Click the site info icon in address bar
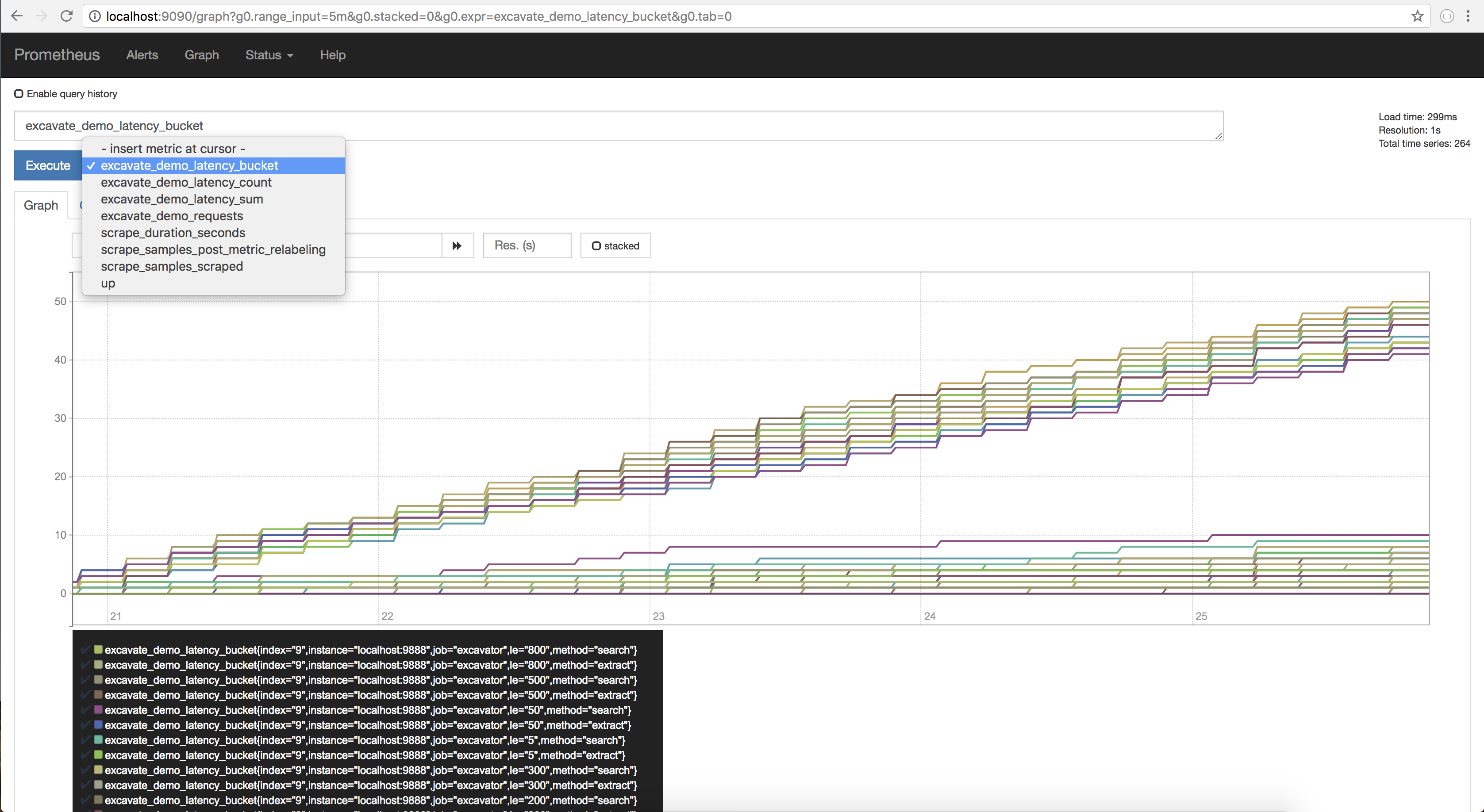 [95, 16]
